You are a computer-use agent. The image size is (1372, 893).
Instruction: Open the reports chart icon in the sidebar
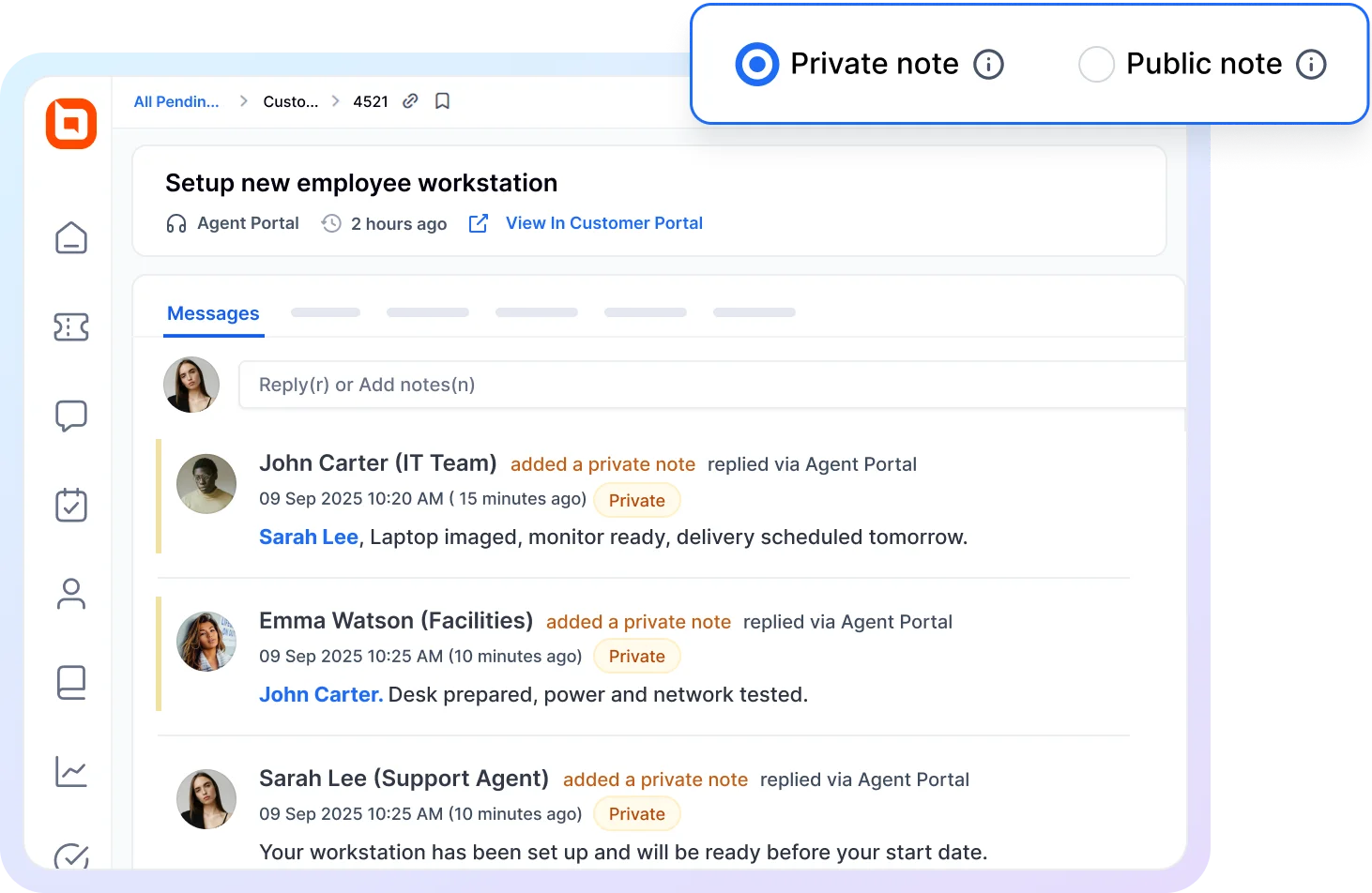[70, 771]
